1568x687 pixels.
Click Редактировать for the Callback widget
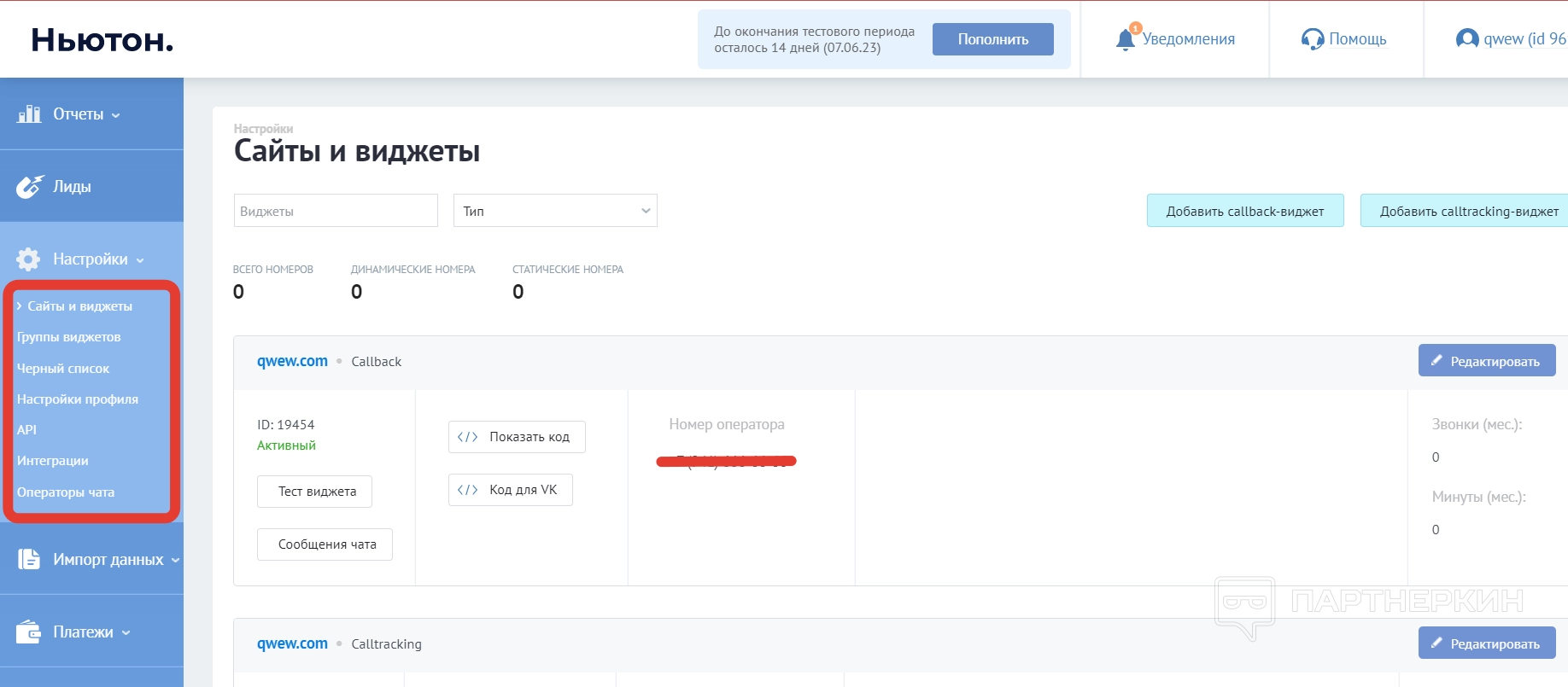click(1487, 360)
